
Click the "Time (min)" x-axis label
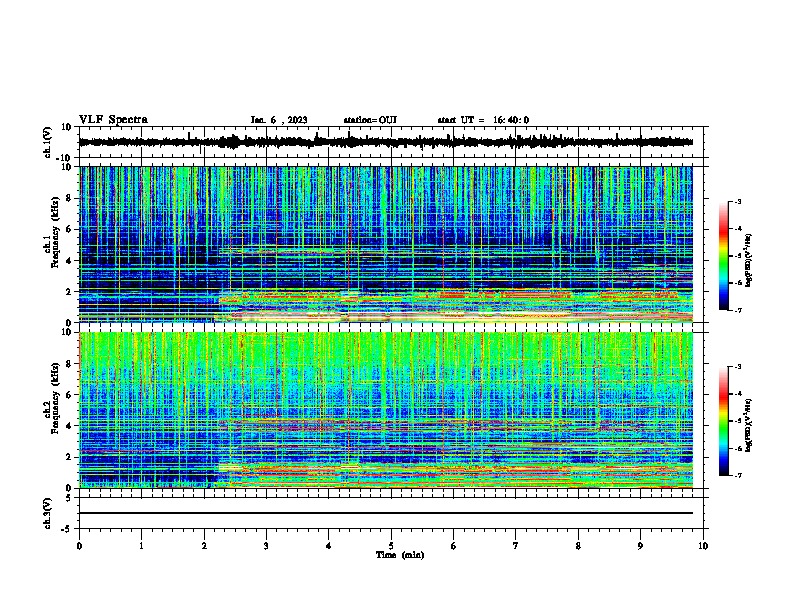coord(400,555)
